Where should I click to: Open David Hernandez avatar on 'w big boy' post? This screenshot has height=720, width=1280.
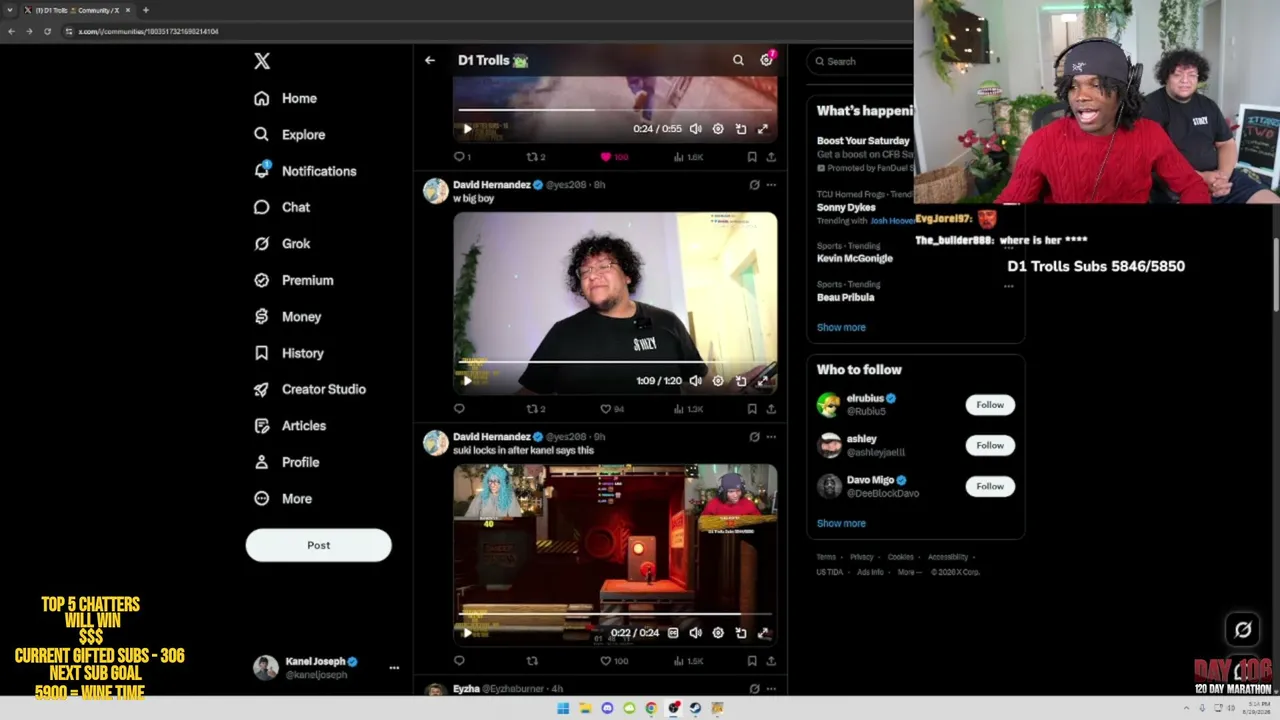pos(436,191)
